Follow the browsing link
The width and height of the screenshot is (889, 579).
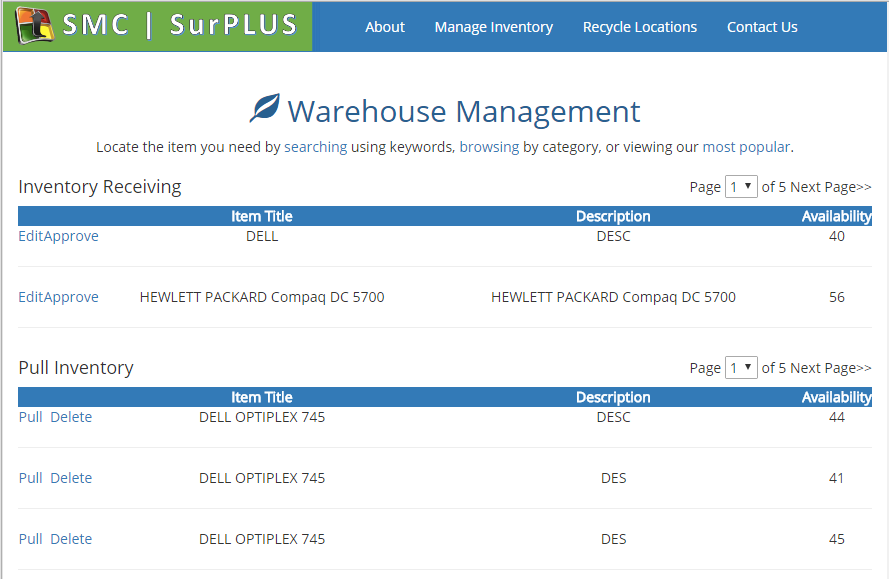pos(489,147)
